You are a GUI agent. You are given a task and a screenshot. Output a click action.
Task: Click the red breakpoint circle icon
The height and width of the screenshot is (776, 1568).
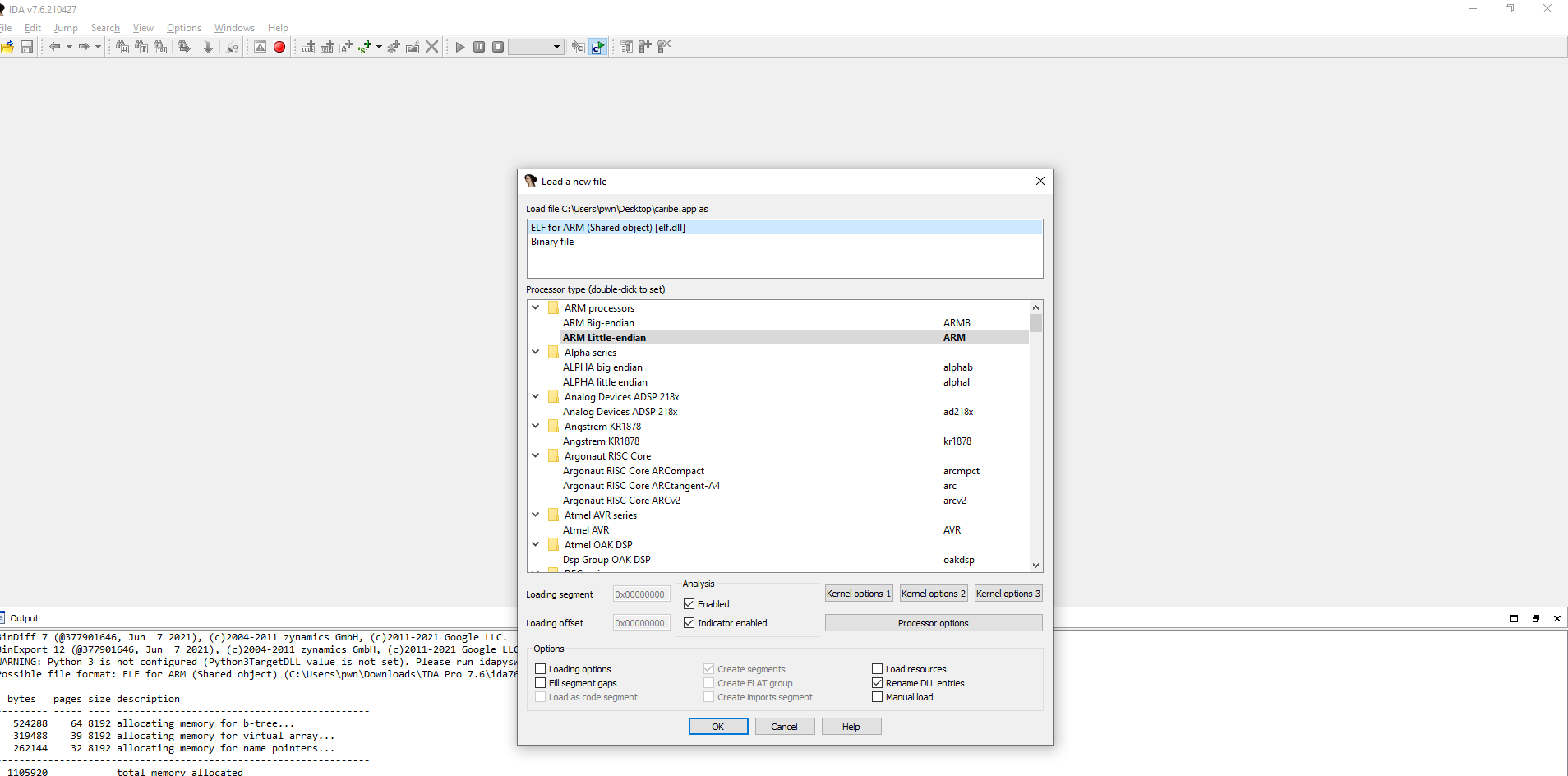point(279,47)
